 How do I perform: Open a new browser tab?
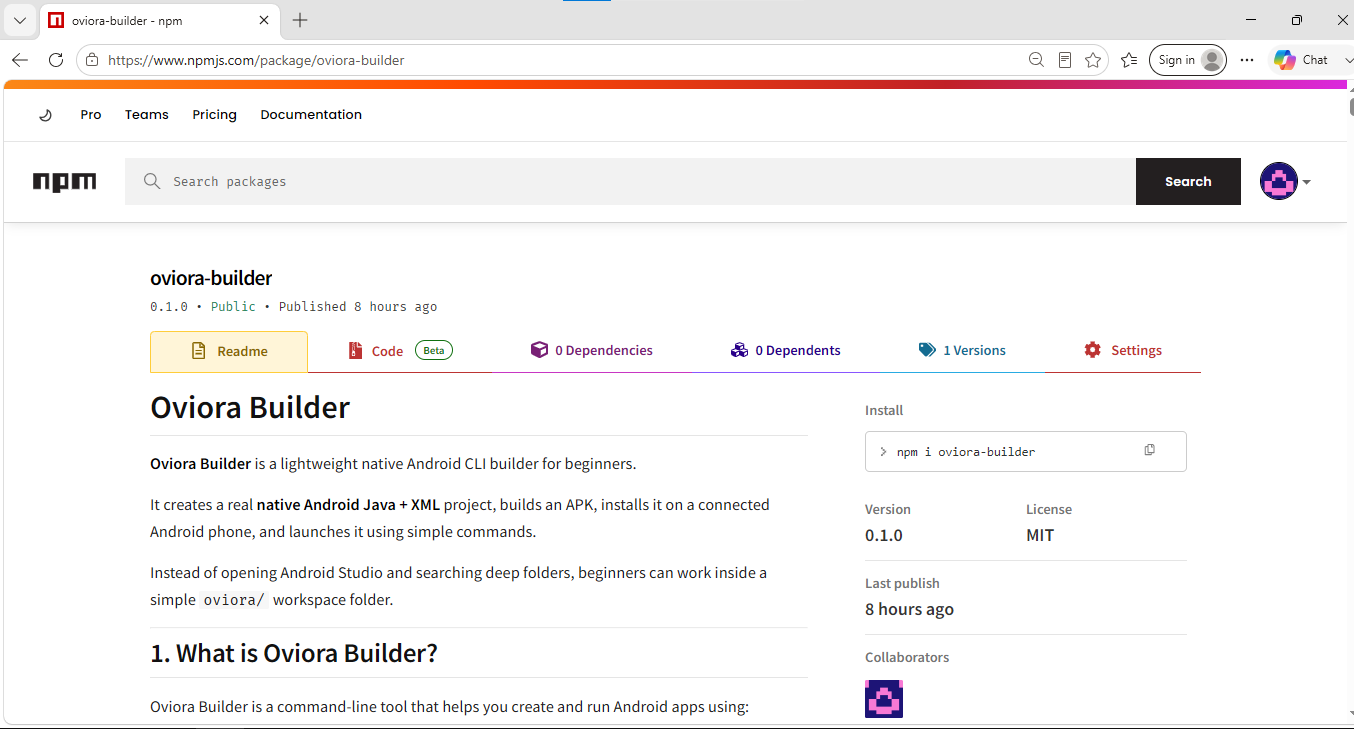point(300,20)
